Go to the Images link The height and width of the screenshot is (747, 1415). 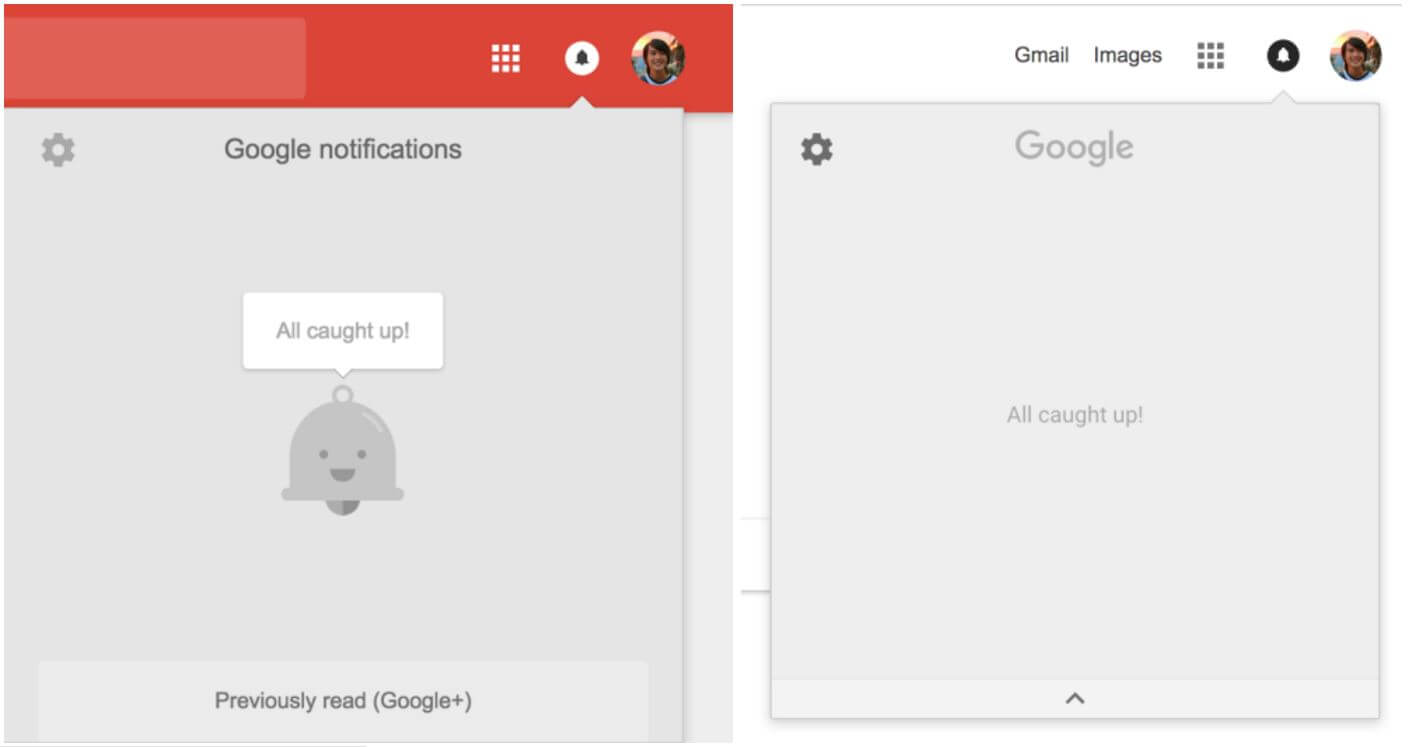1127,56
